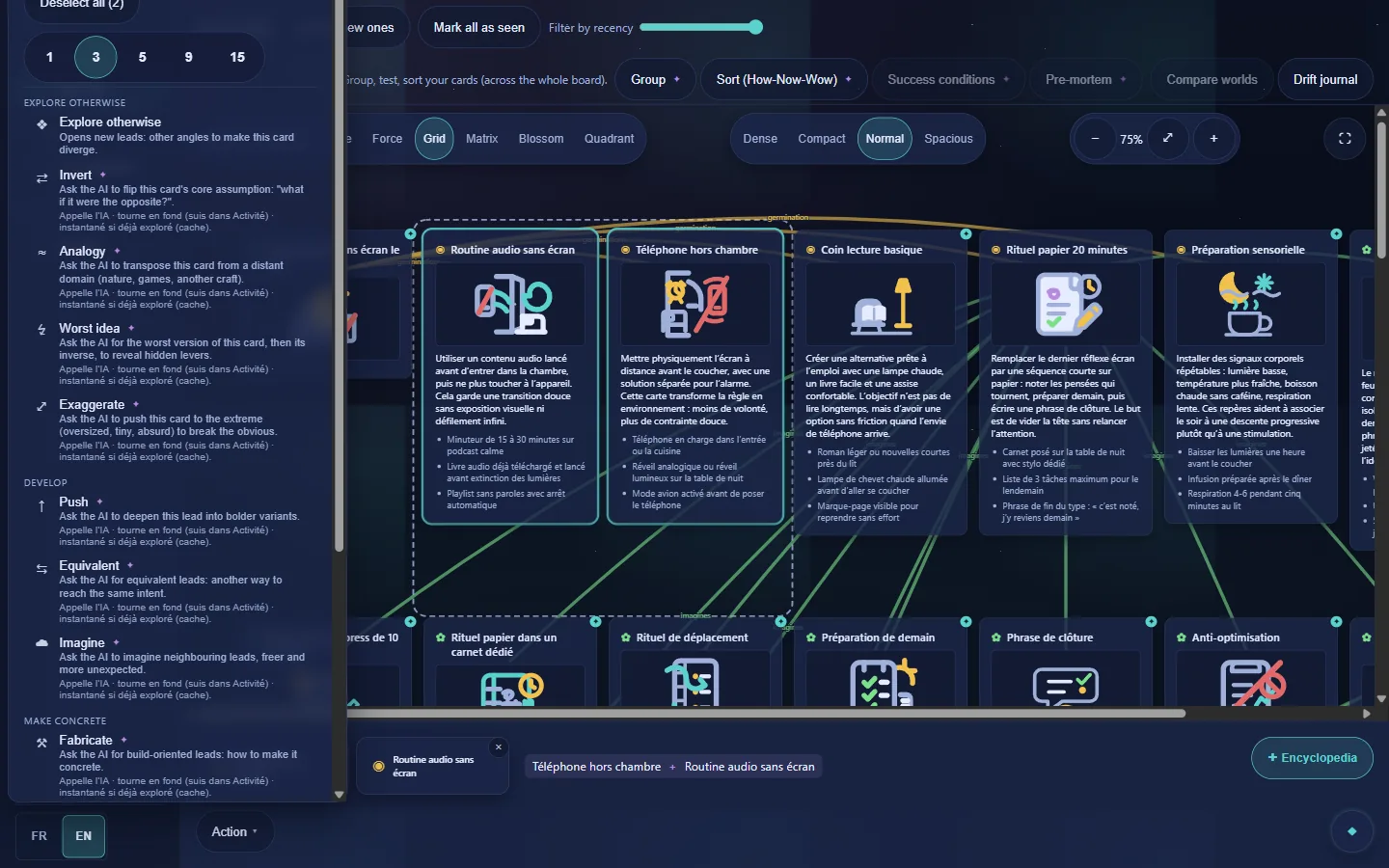Click the Exaggerate diagonal-arrow icon

click(x=41, y=406)
